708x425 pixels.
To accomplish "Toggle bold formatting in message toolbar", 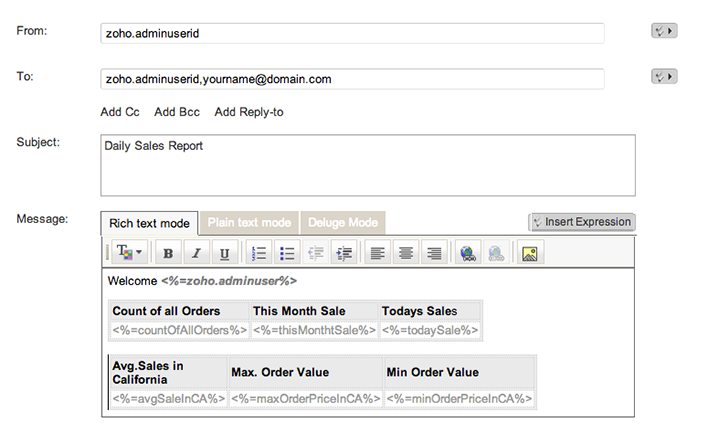I will (168, 253).
